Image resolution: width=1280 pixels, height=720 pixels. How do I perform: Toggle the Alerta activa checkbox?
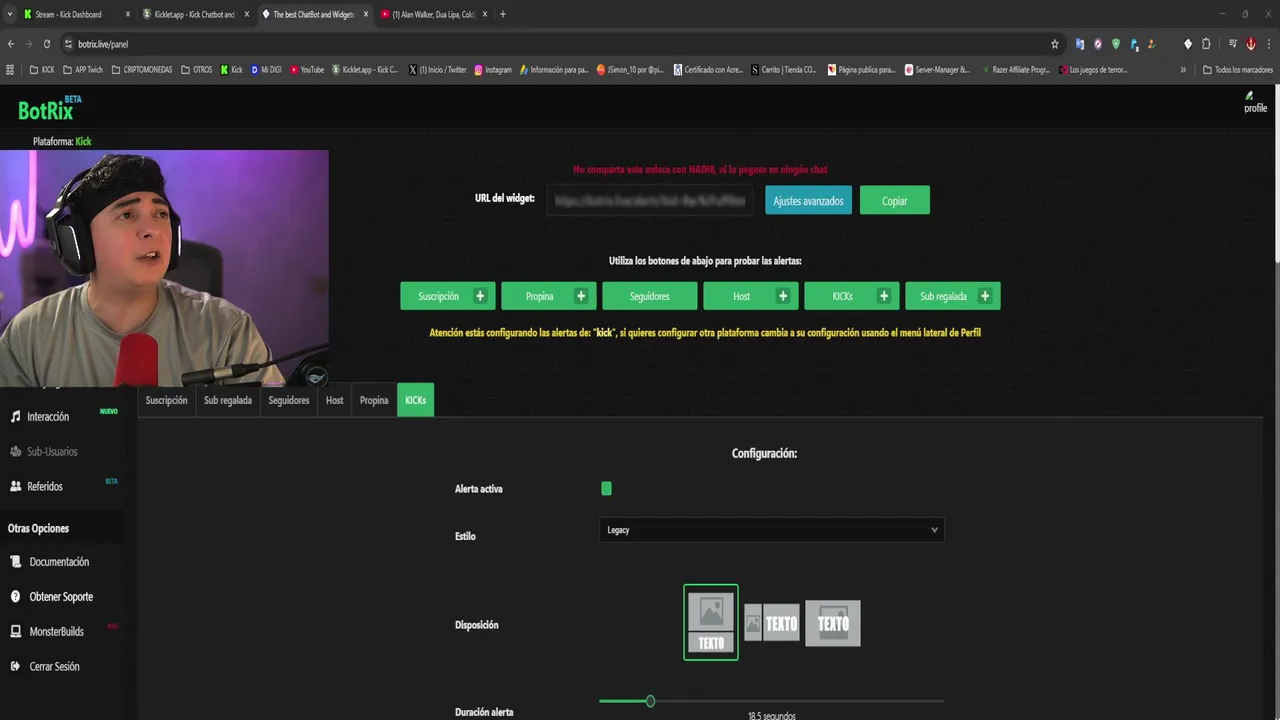(x=606, y=488)
